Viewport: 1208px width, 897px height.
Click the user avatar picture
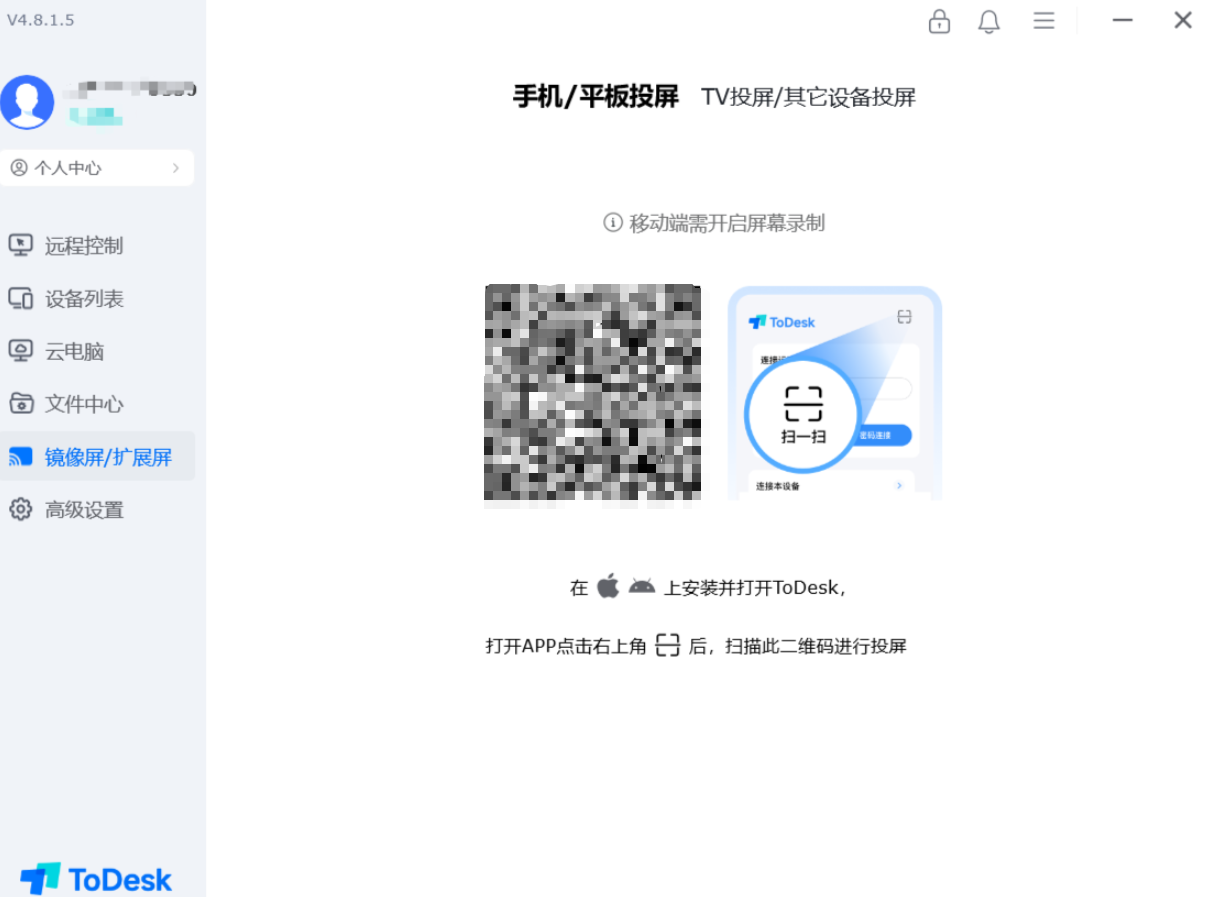point(27,102)
